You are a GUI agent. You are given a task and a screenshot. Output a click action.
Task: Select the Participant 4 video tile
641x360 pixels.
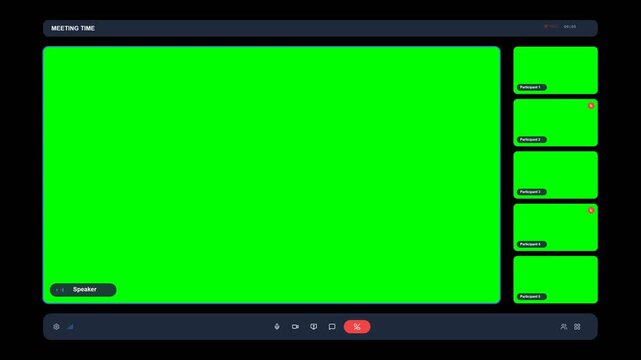point(556,227)
